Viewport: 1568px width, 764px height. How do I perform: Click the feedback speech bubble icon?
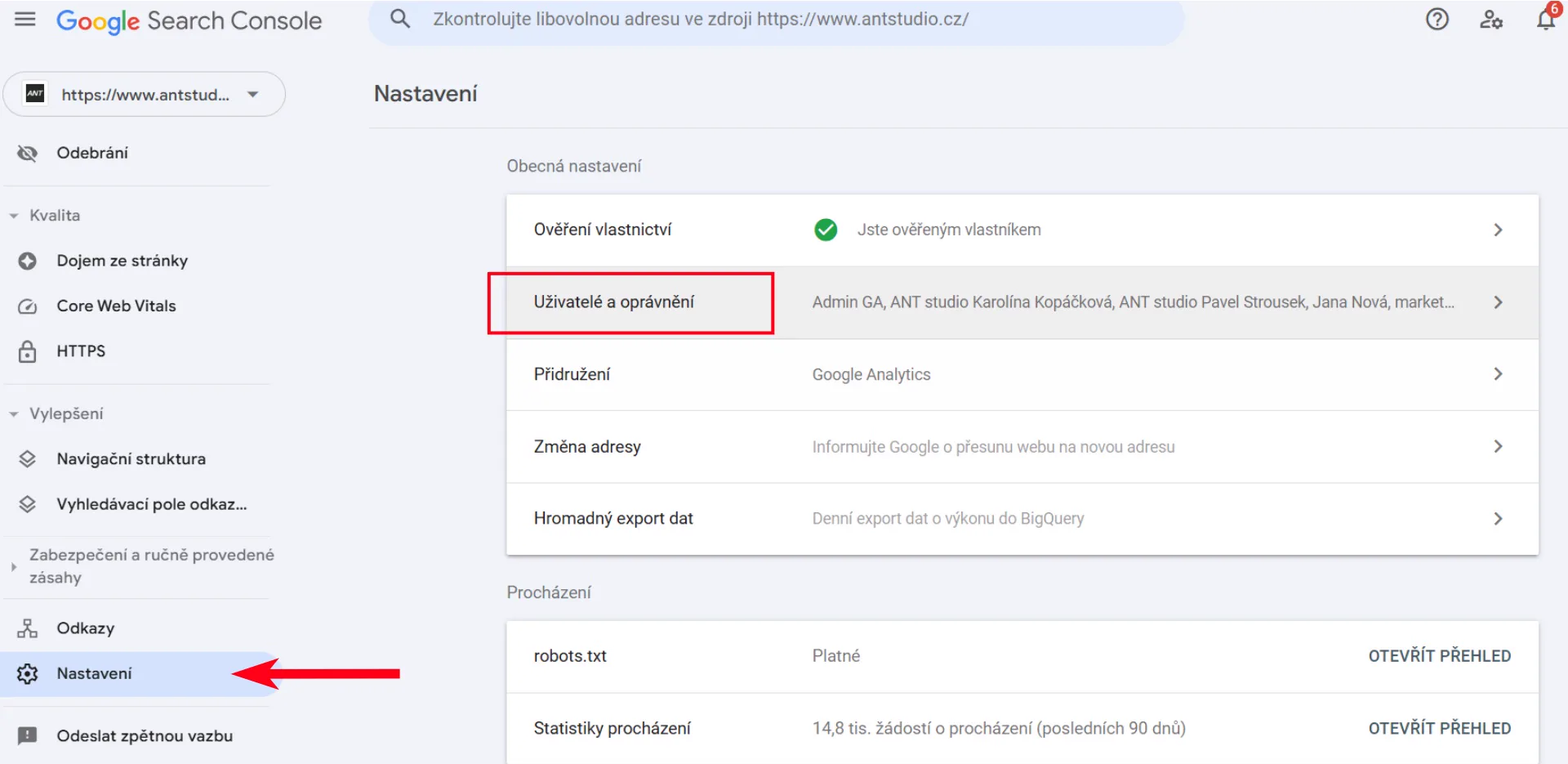(28, 736)
